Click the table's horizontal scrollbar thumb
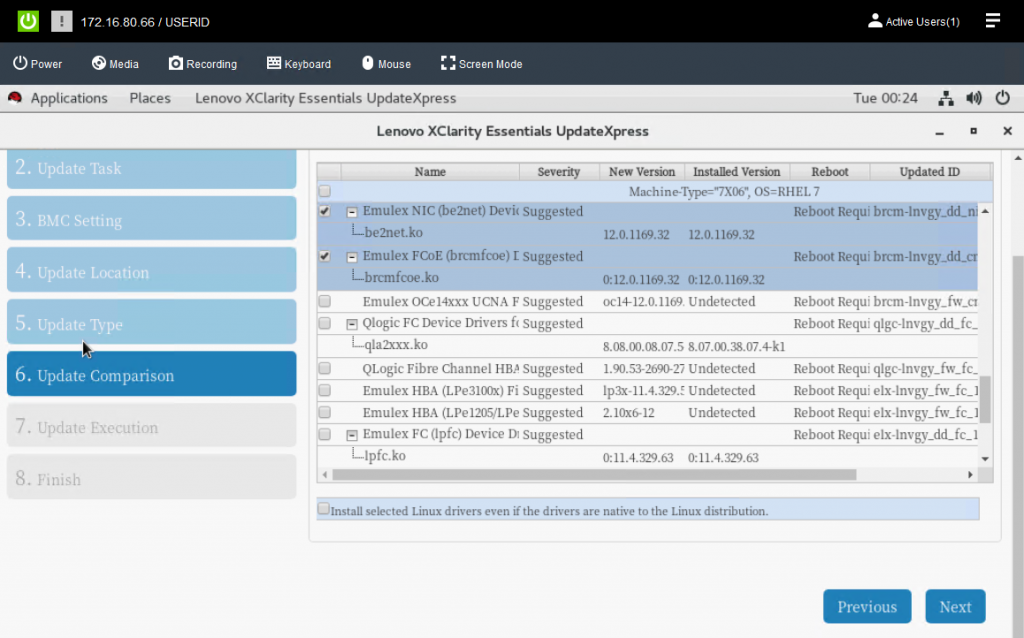Viewport: 1024px width, 638px height. coord(594,475)
